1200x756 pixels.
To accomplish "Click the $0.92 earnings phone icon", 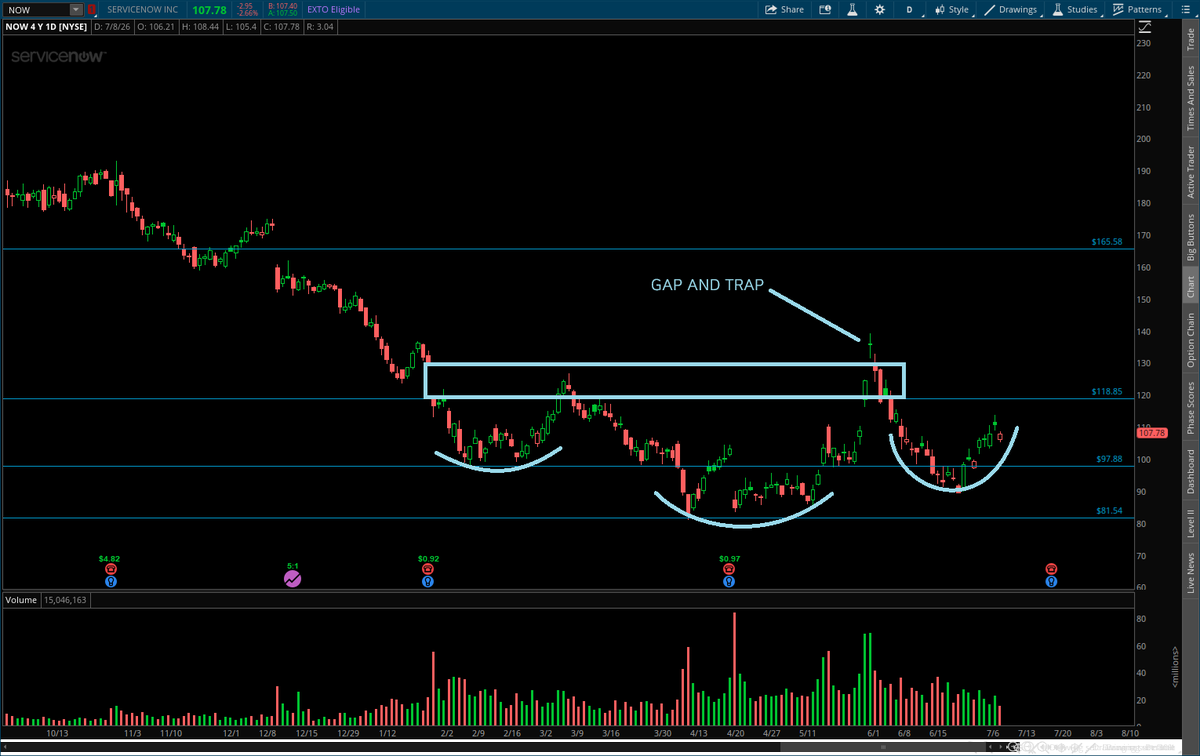I will (428, 568).
